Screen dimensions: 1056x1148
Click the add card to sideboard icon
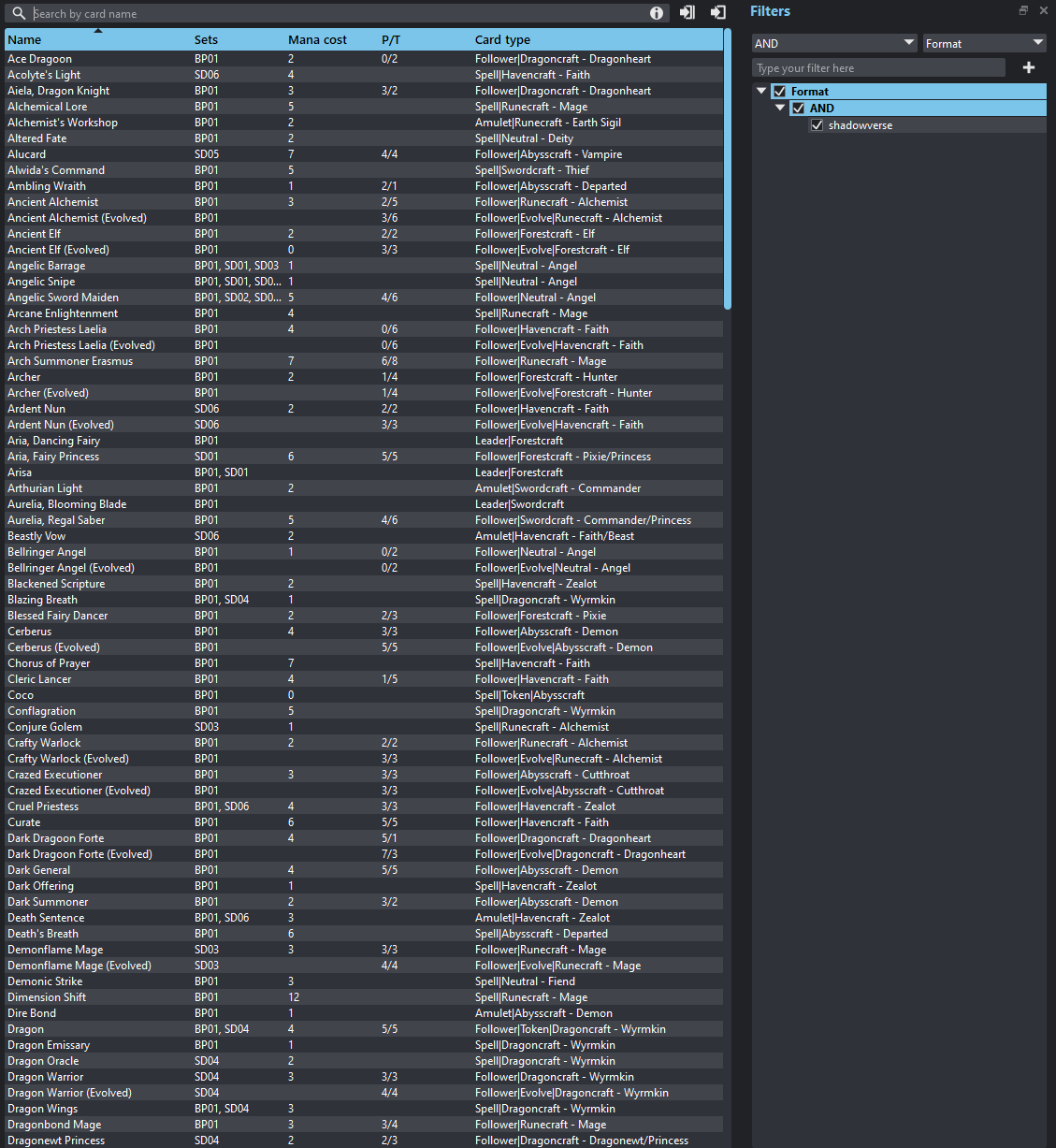[717, 12]
